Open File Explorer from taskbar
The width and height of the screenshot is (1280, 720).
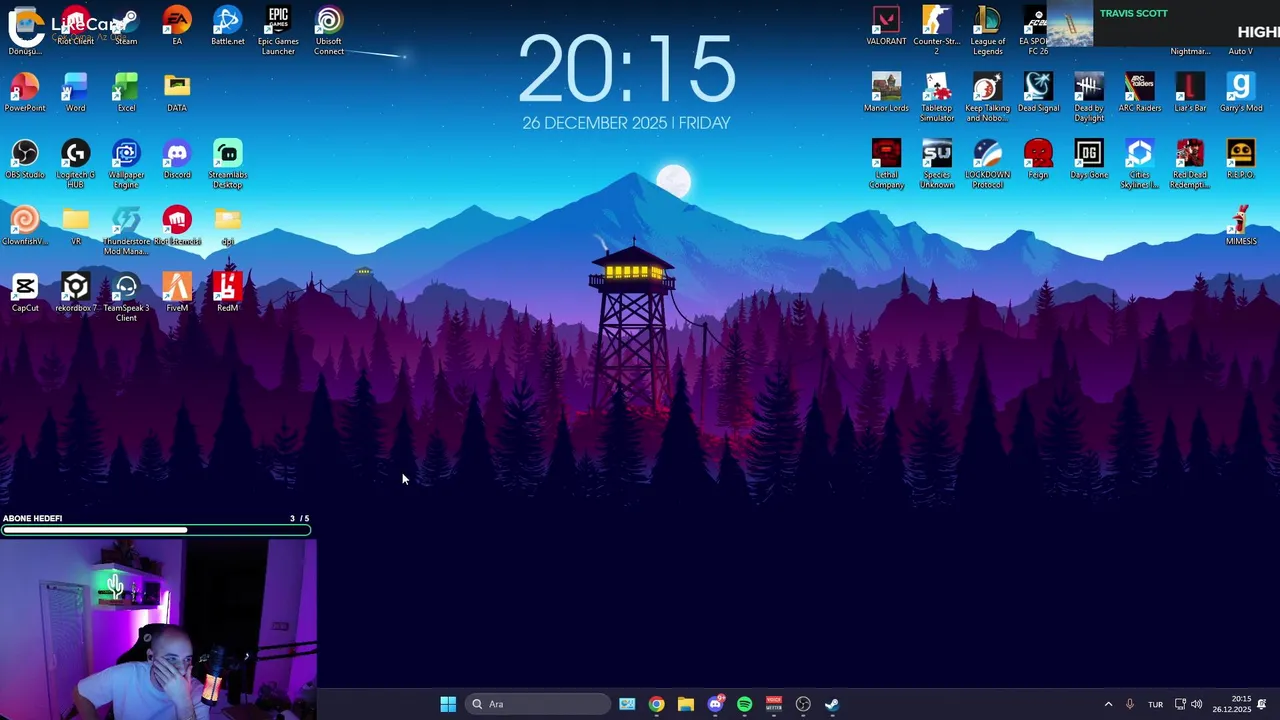click(x=685, y=704)
